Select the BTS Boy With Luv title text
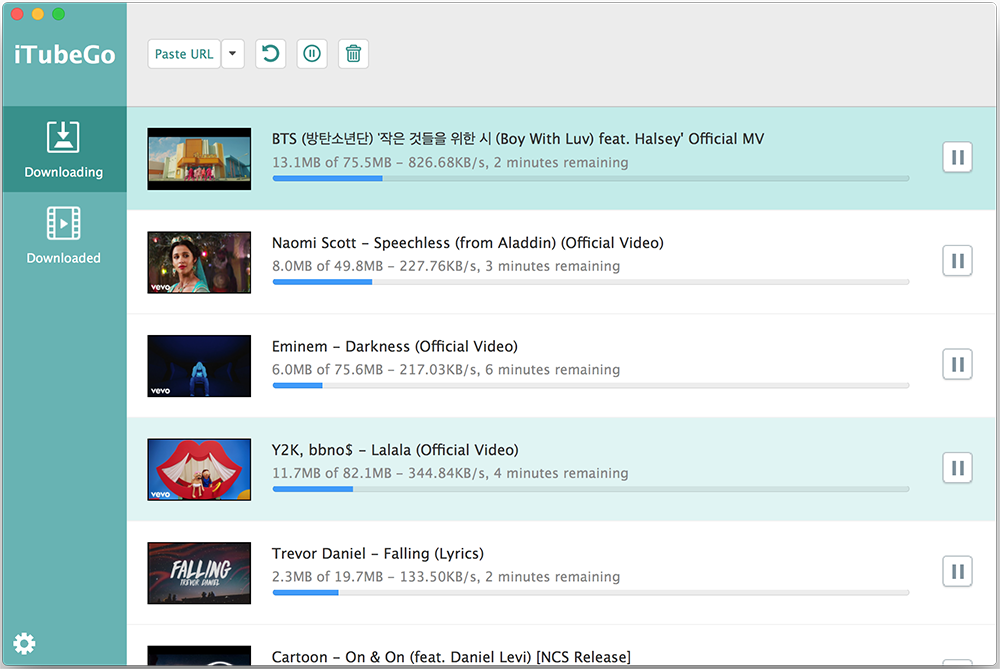 (x=518, y=139)
